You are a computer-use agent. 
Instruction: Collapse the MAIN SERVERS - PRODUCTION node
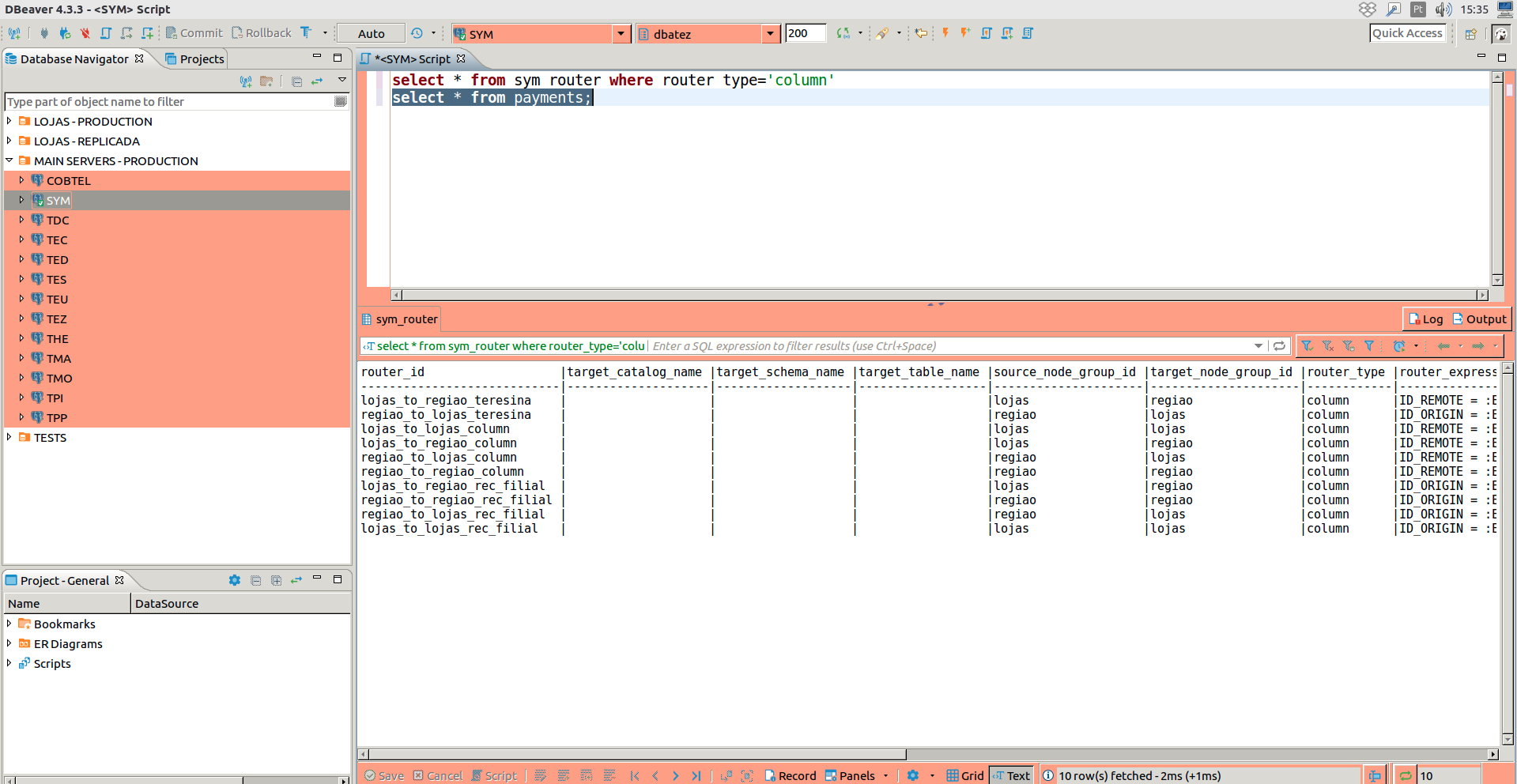point(9,160)
